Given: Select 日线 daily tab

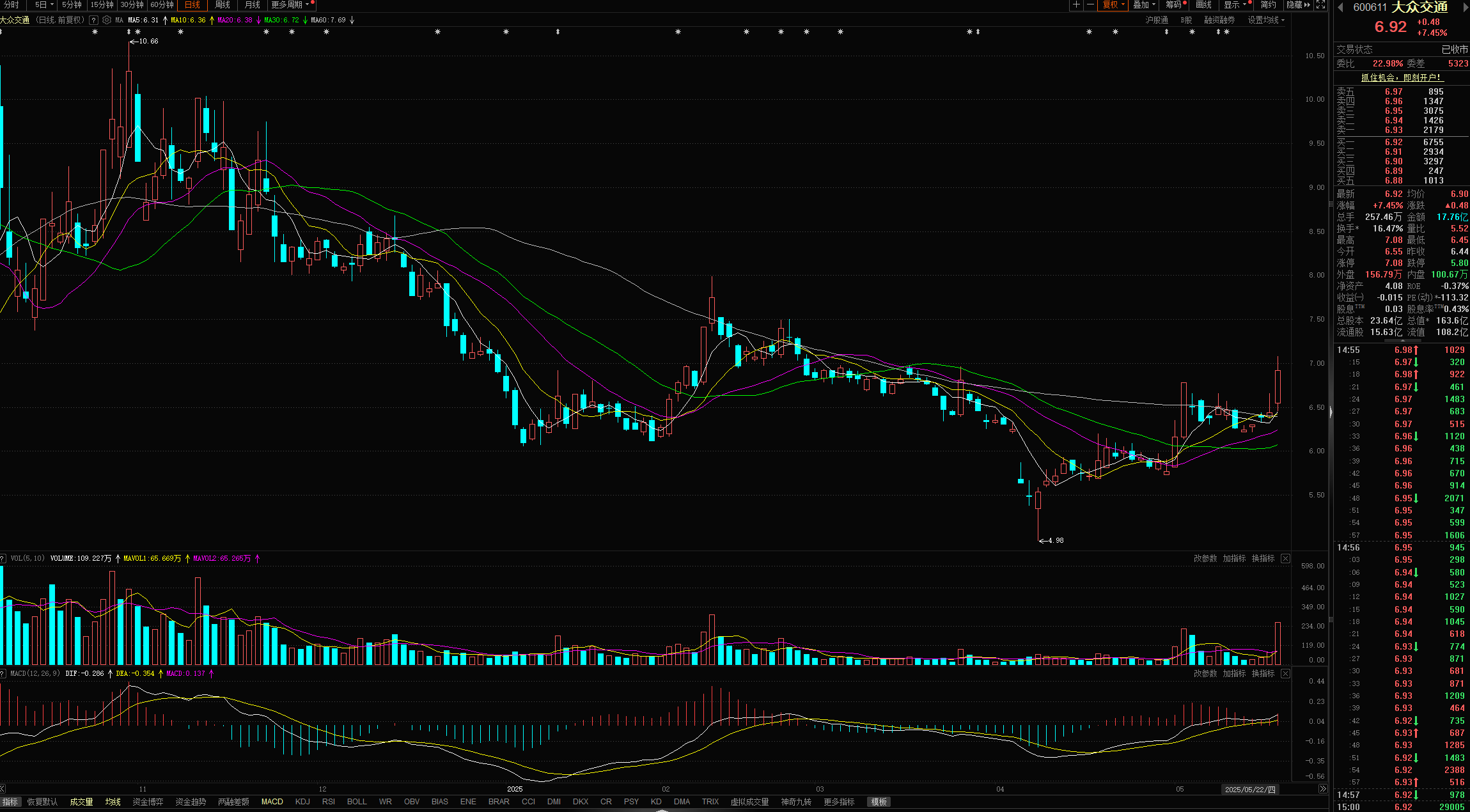Looking at the screenshot, I should (x=192, y=4).
